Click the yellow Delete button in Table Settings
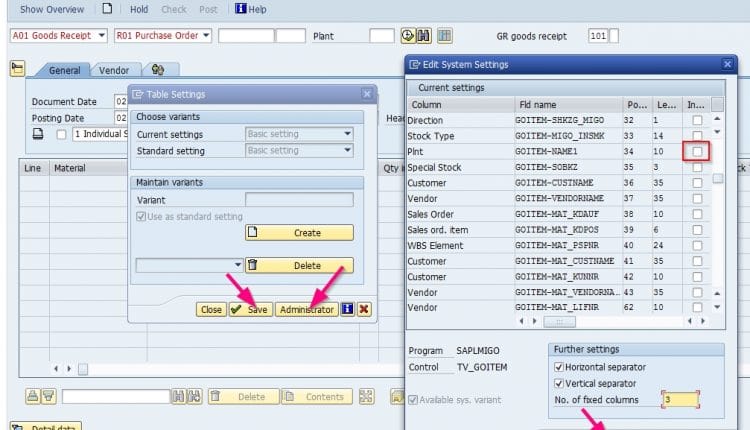Screen dimensions: 750x430 [299, 265]
